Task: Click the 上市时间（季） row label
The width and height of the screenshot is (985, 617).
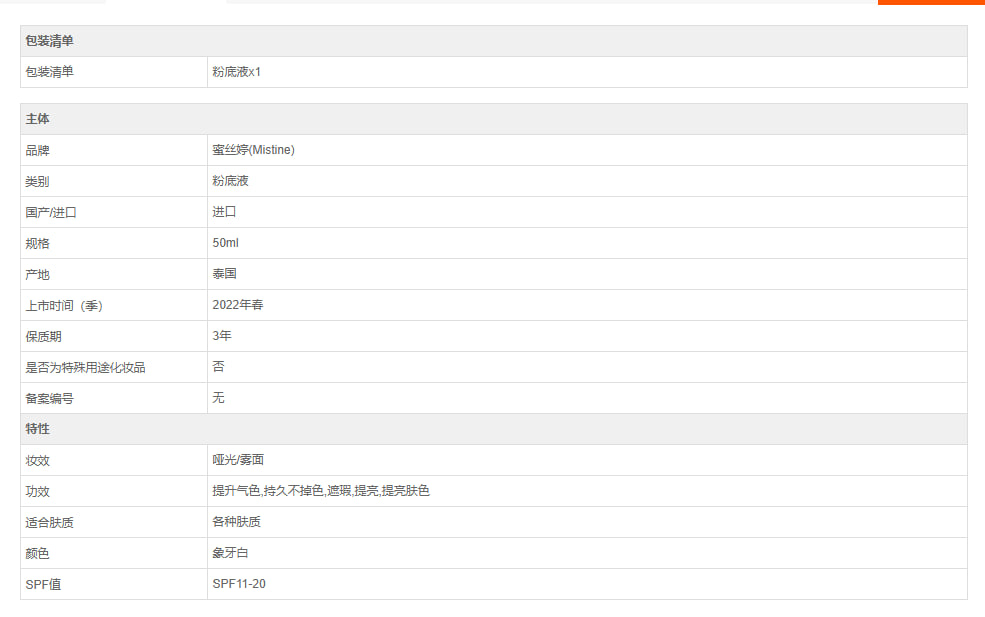Action: click(x=64, y=306)
